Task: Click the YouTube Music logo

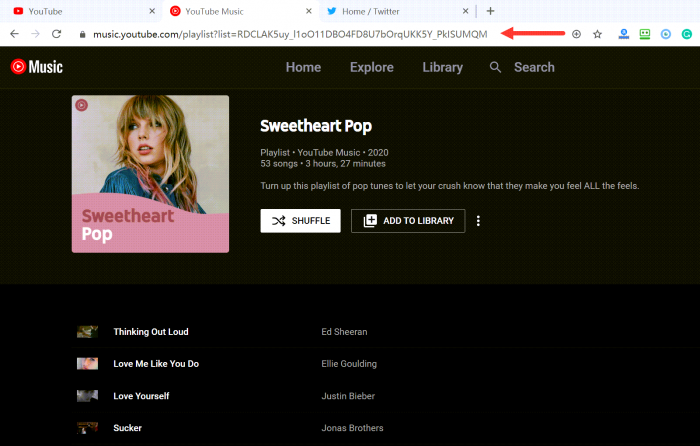Action: (36, 67)
